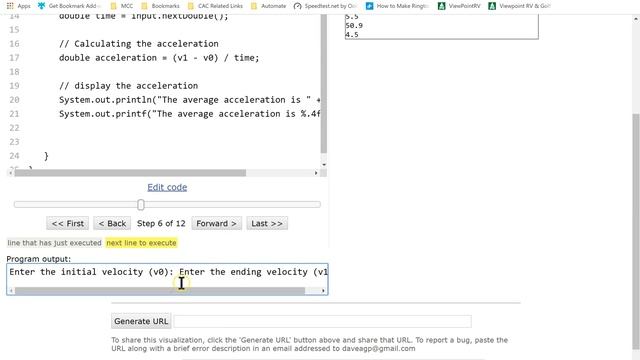The height and width of the screenshot is (360, 640).
Task: Click code line 17 acceleration formula
Action: [x=159, y=58]
